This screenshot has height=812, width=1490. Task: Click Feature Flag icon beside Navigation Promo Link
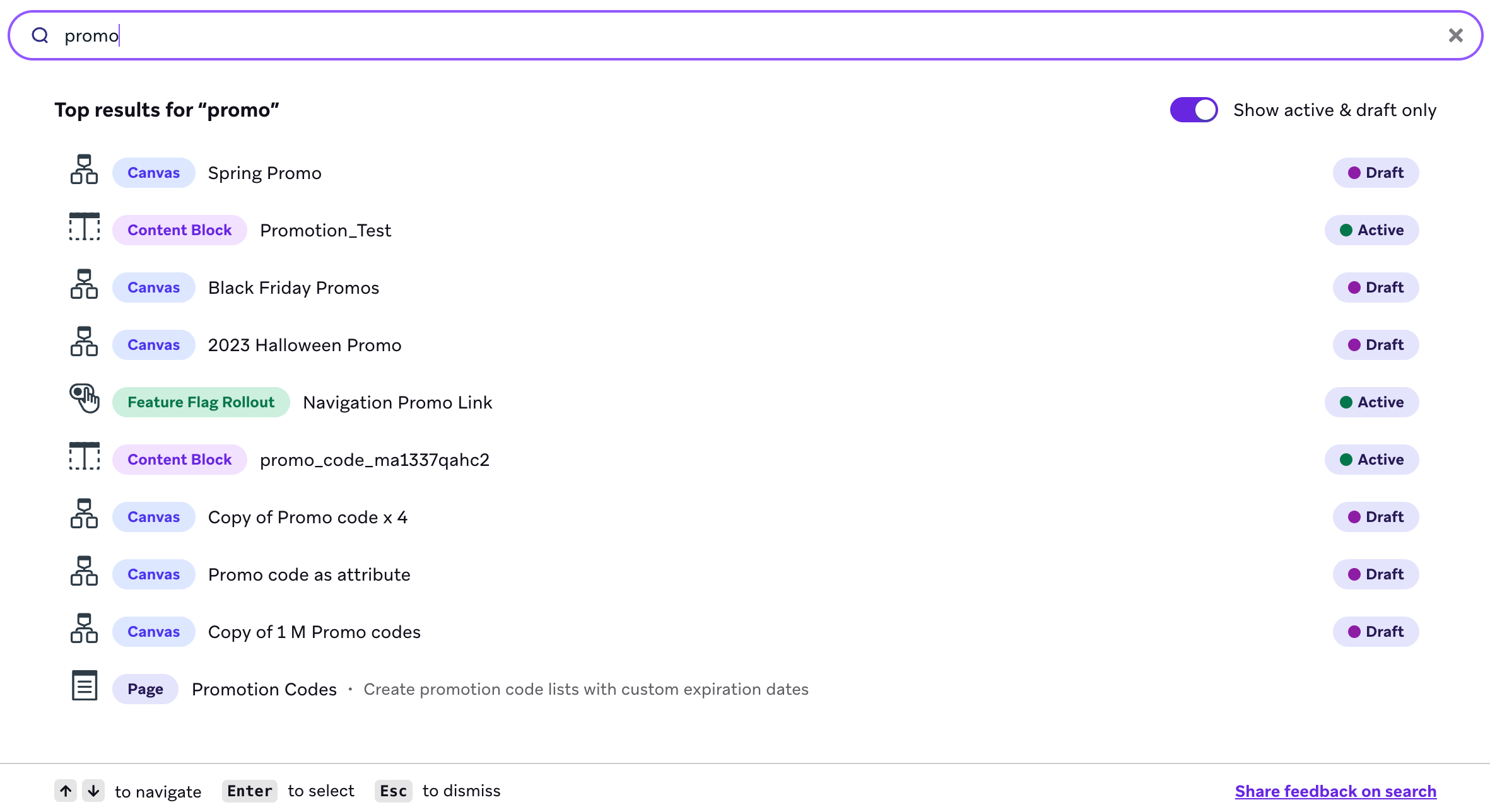[85, 398]
